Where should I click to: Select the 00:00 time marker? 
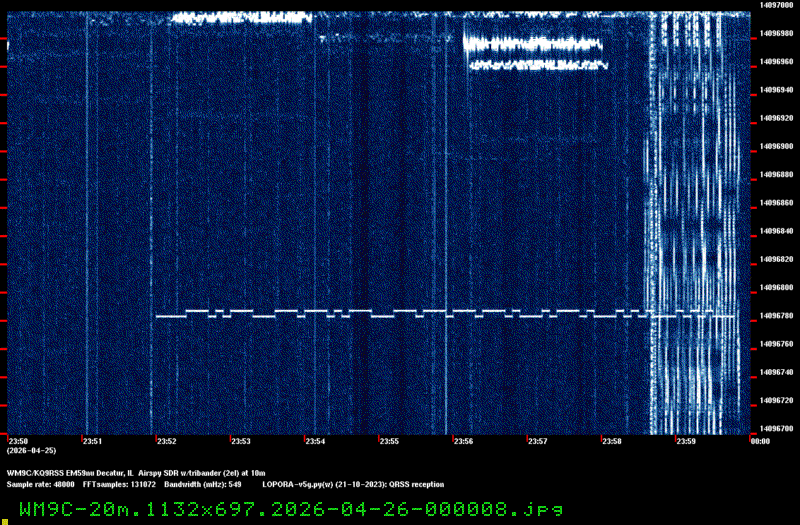pyautogui.click(x=760, y=441)
